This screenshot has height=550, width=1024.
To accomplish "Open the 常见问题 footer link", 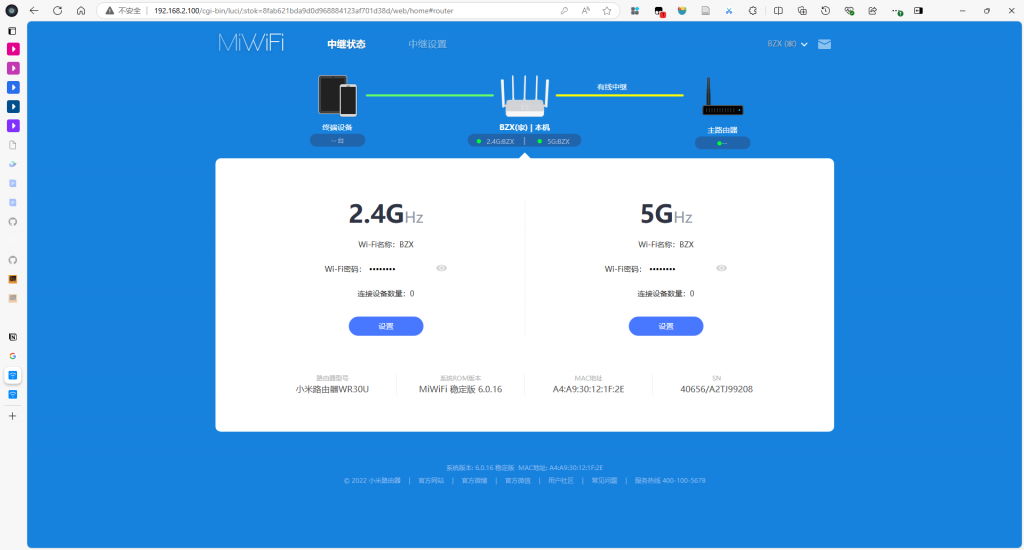I will (x=604, y=480).
